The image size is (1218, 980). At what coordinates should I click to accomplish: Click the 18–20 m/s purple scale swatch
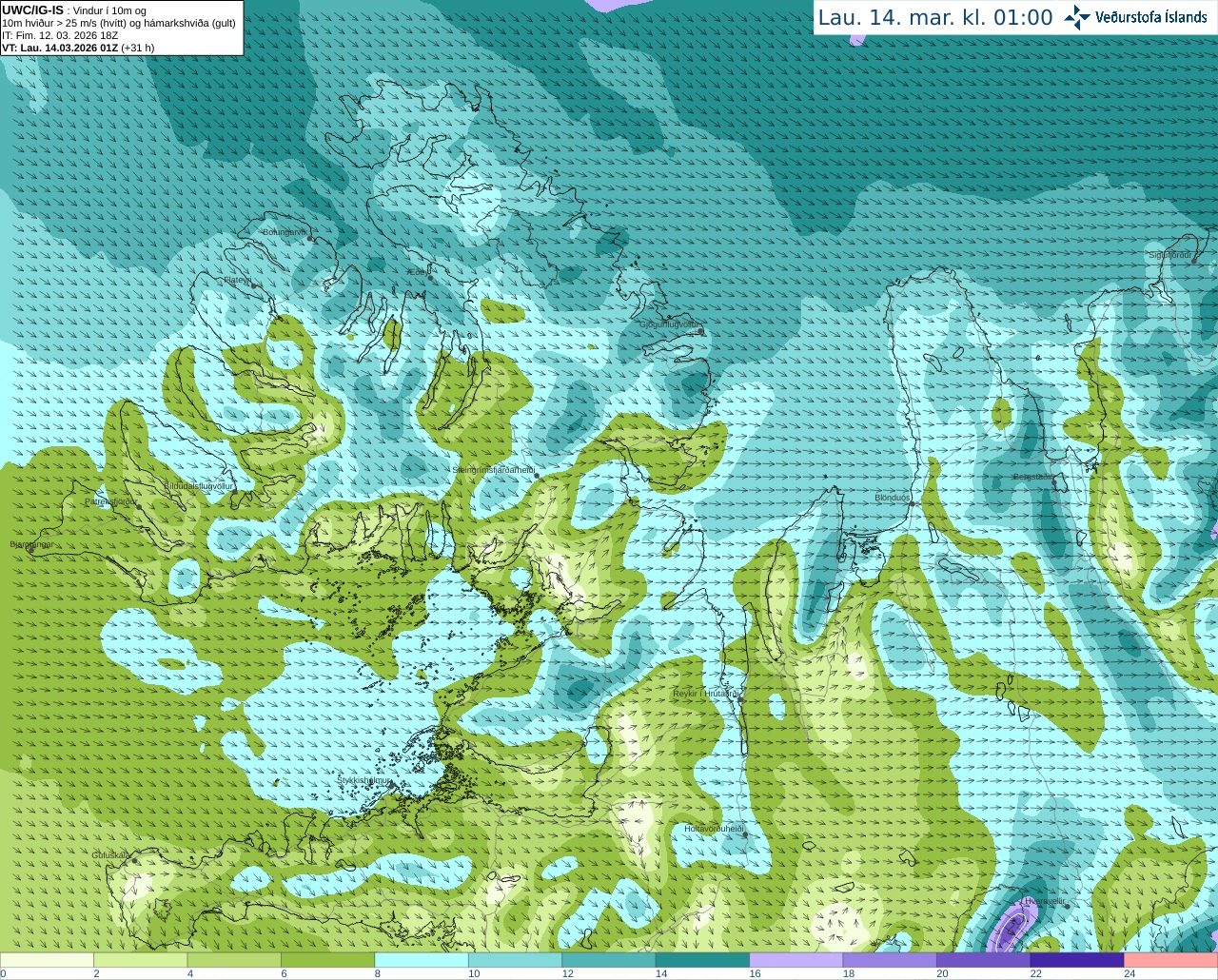[890, 960]
